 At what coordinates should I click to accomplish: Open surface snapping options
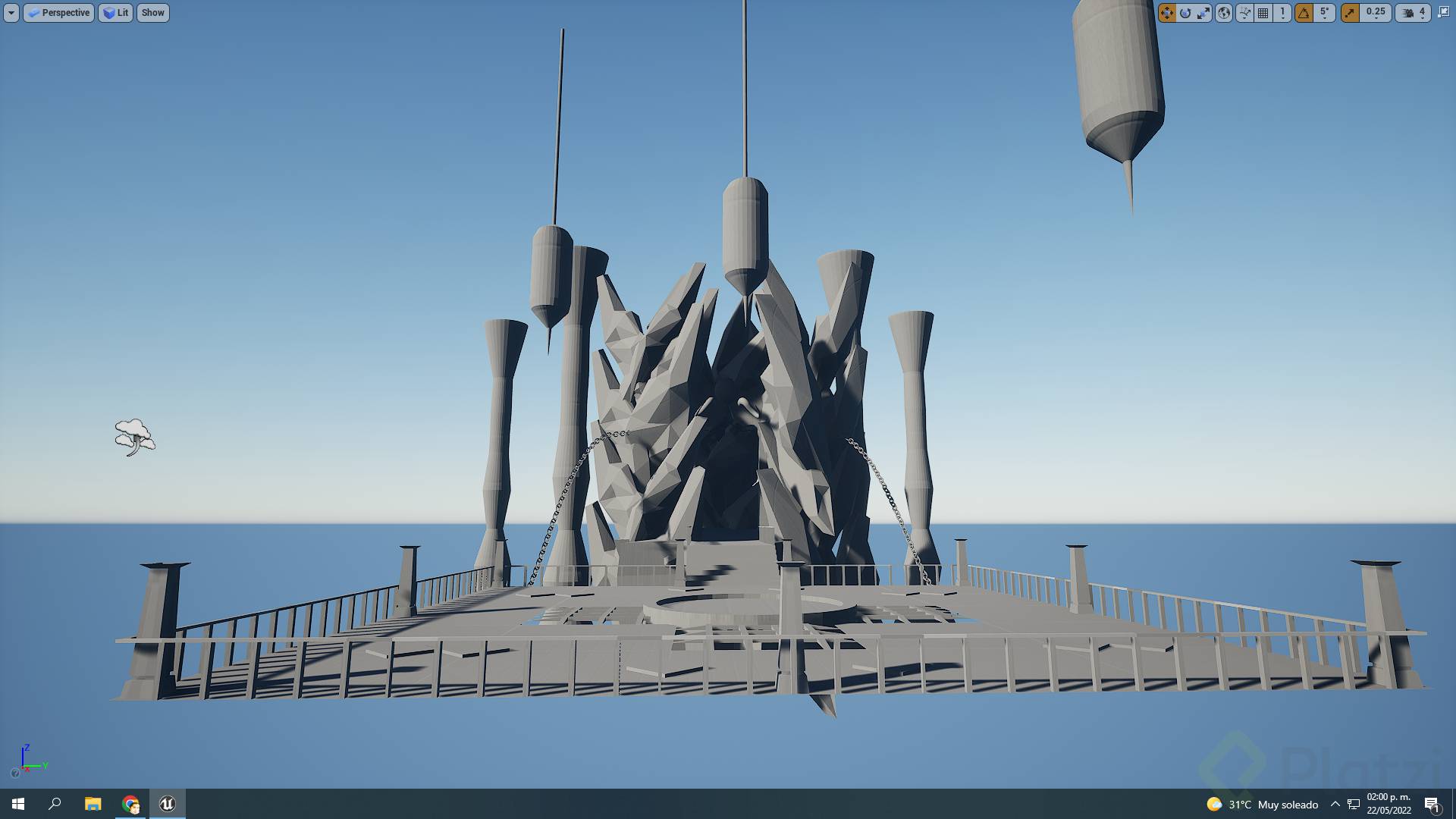point(1244,13)
